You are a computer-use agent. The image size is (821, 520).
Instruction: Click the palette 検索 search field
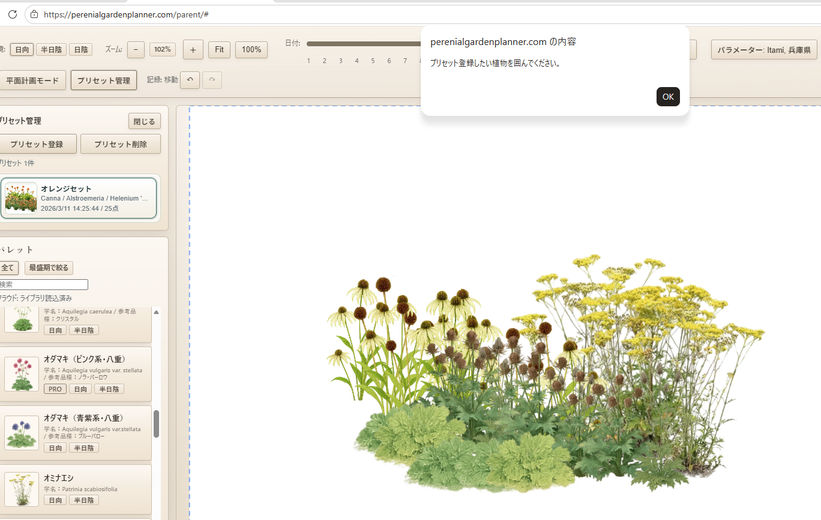44,284
